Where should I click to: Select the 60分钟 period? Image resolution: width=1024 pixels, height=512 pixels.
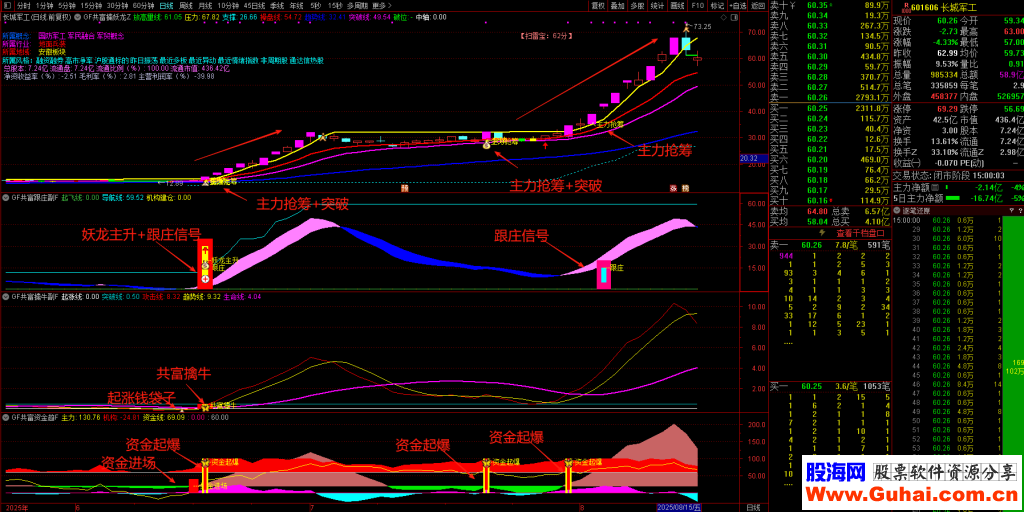click(143, 5)
